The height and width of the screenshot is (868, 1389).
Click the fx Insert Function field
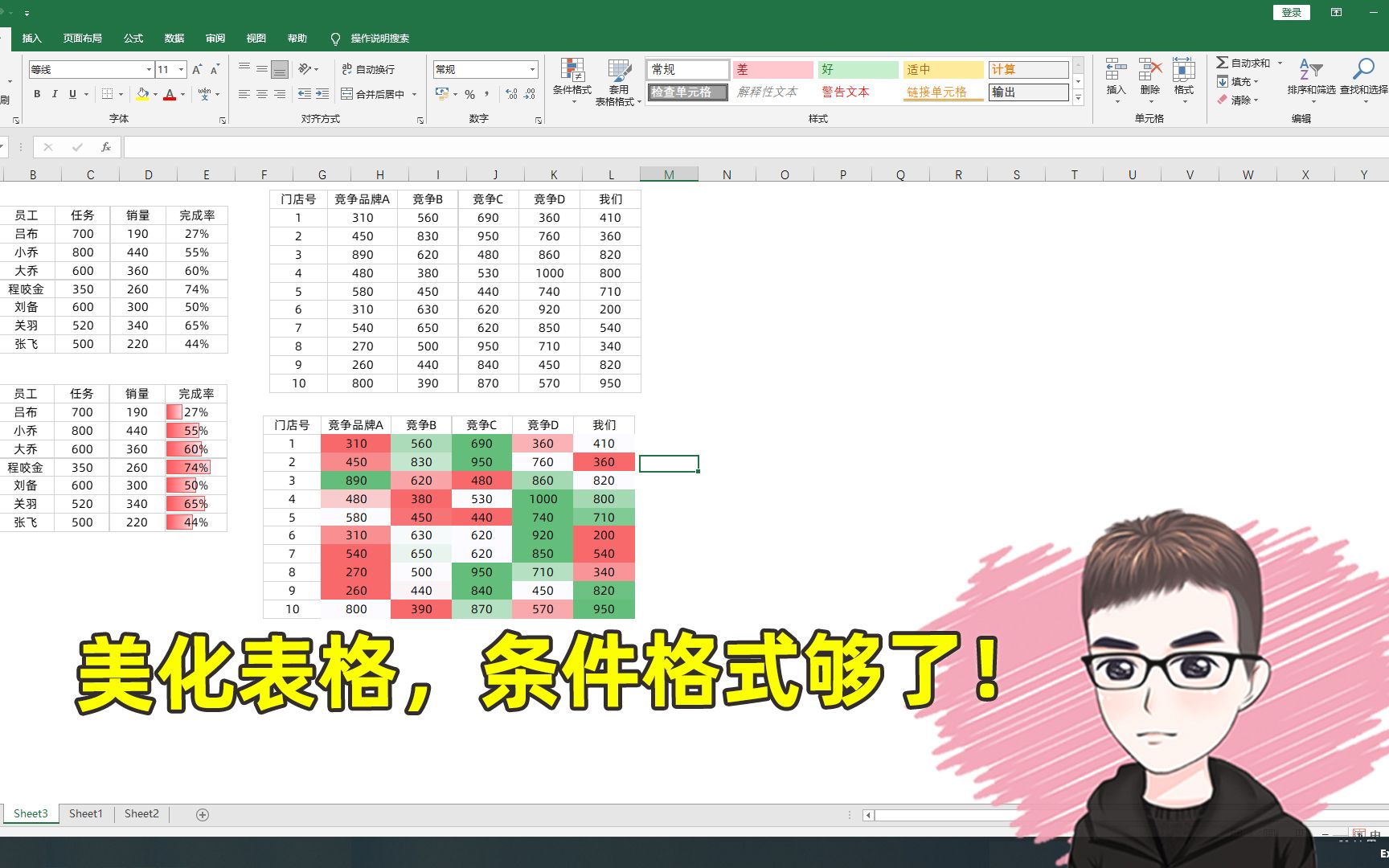[105, 147]
